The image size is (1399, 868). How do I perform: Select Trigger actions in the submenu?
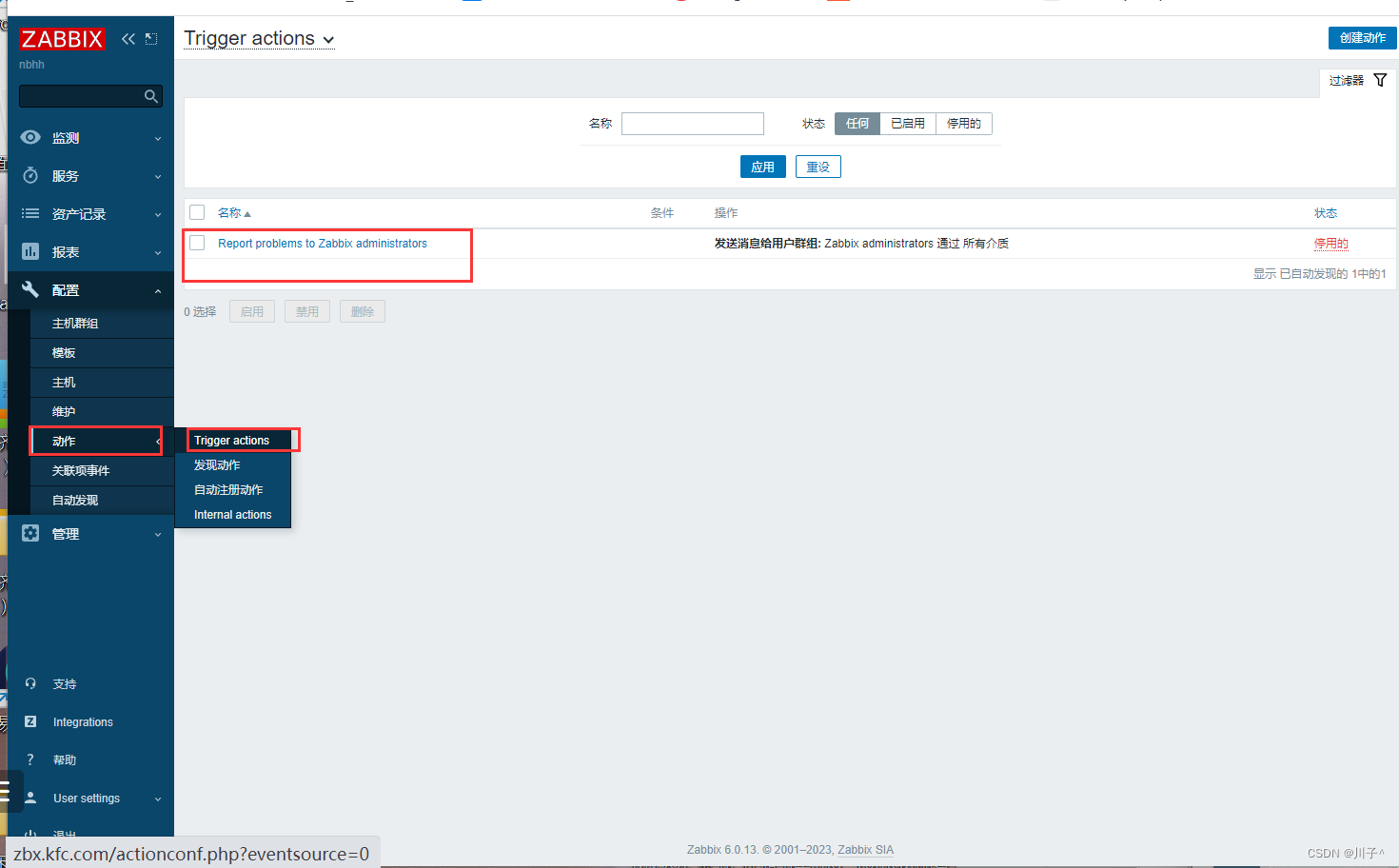tap(232, 441)
